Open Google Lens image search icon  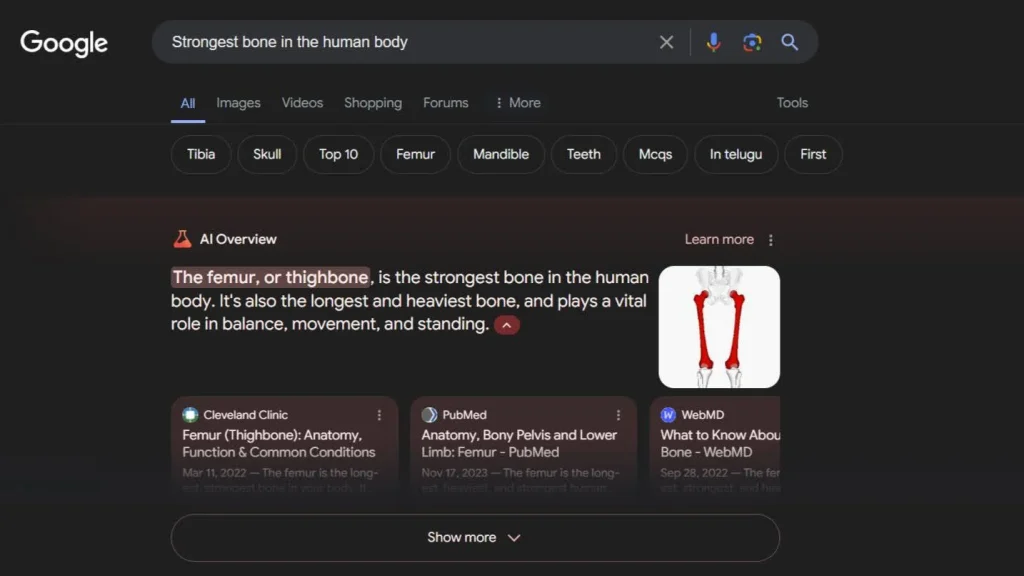tap(752, 42)
